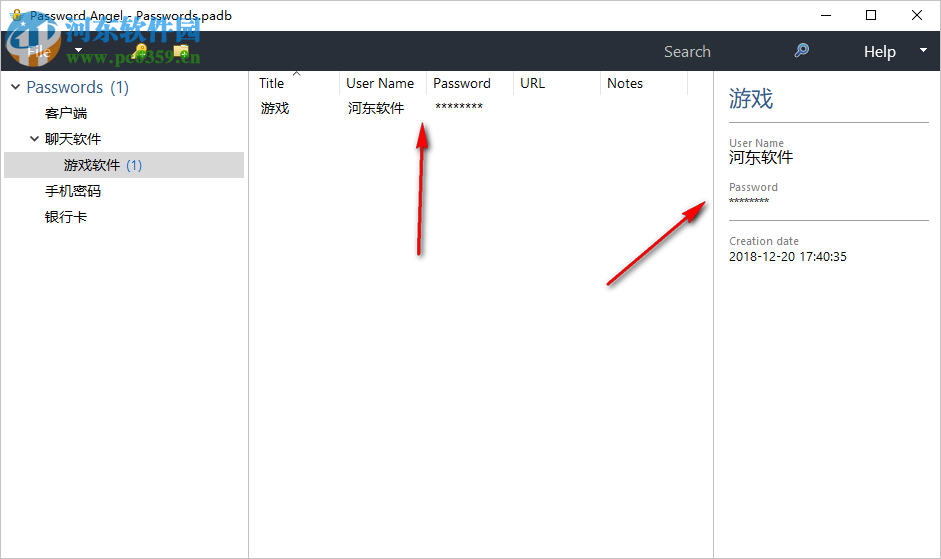Select the 客户端 folder
Screen dimensions: 941x559
66,113
